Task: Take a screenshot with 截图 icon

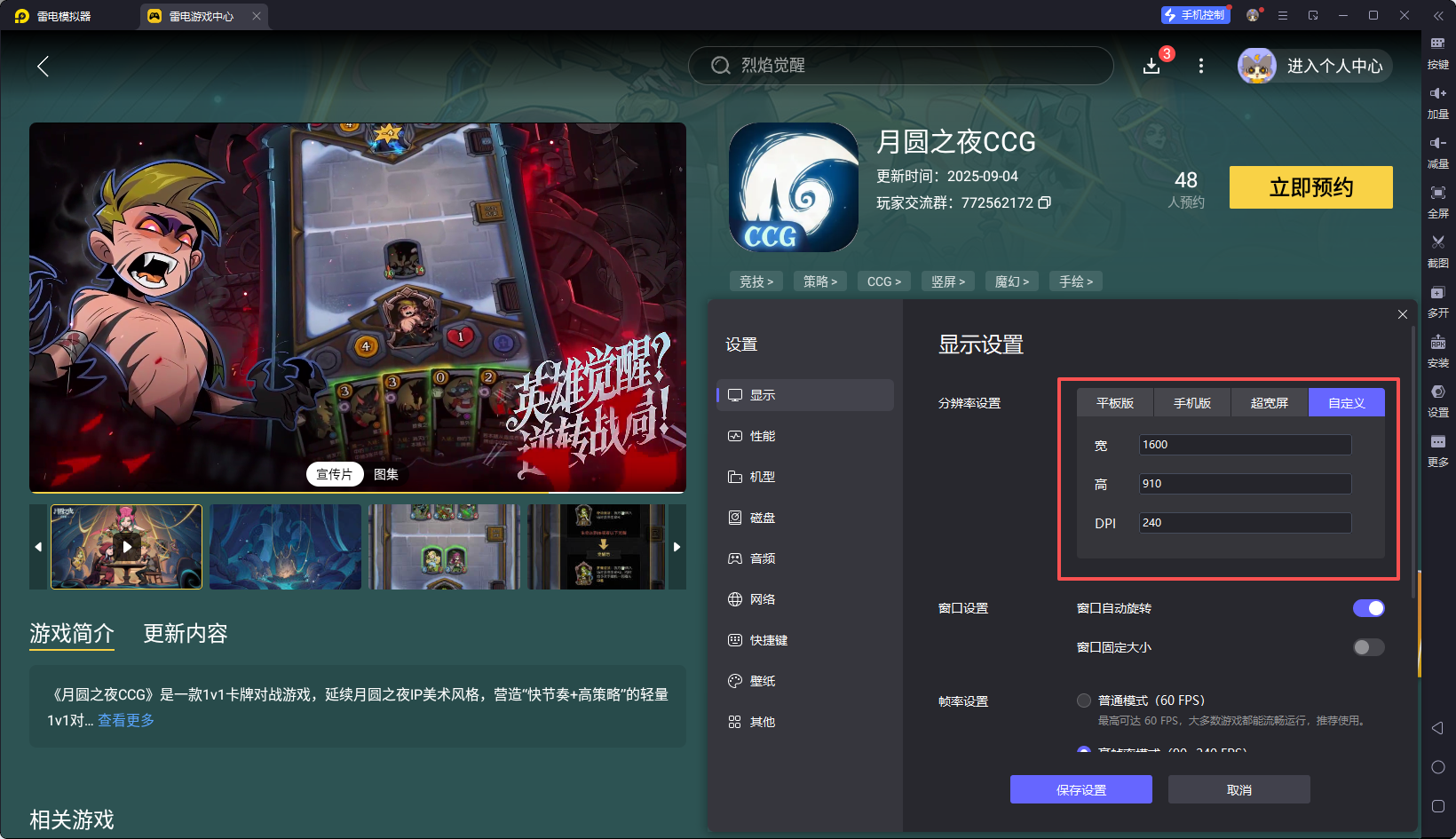Action: (x=1438, y=252)
